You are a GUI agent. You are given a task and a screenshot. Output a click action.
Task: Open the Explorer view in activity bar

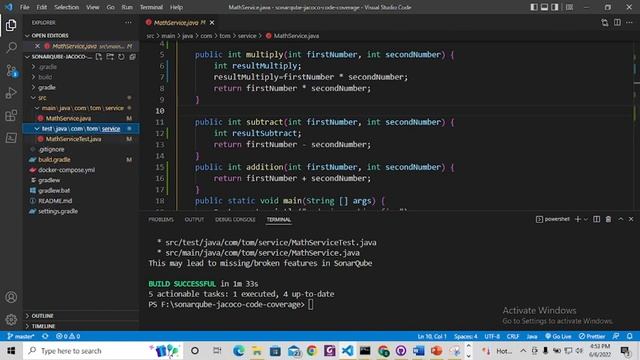[11, 25]
